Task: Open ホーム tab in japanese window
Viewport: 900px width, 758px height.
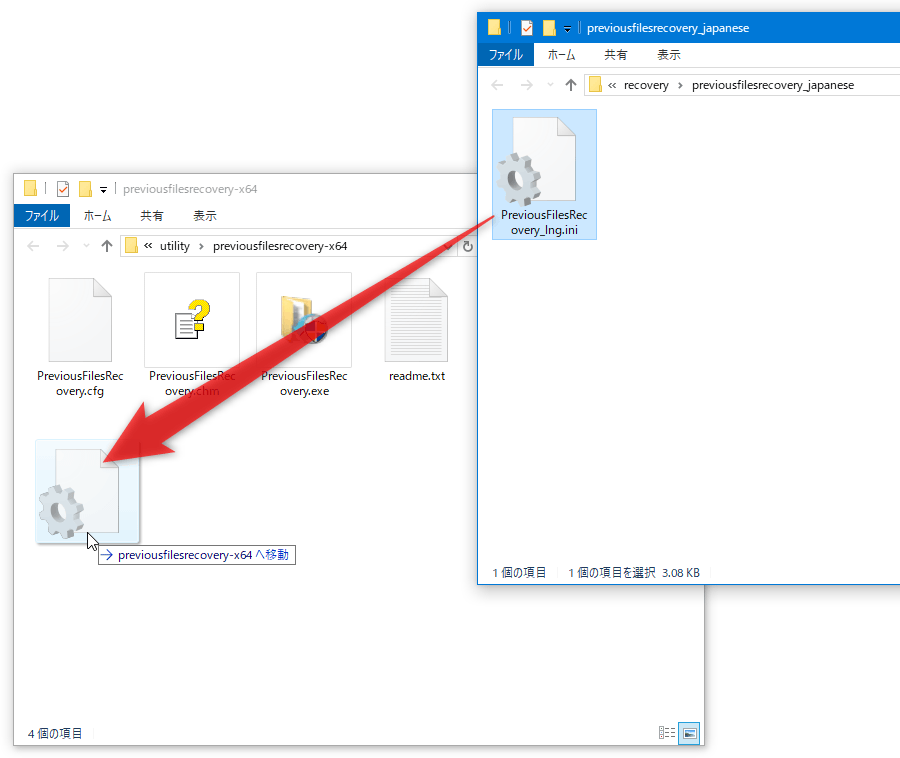Action: click(x=561, y=55)
